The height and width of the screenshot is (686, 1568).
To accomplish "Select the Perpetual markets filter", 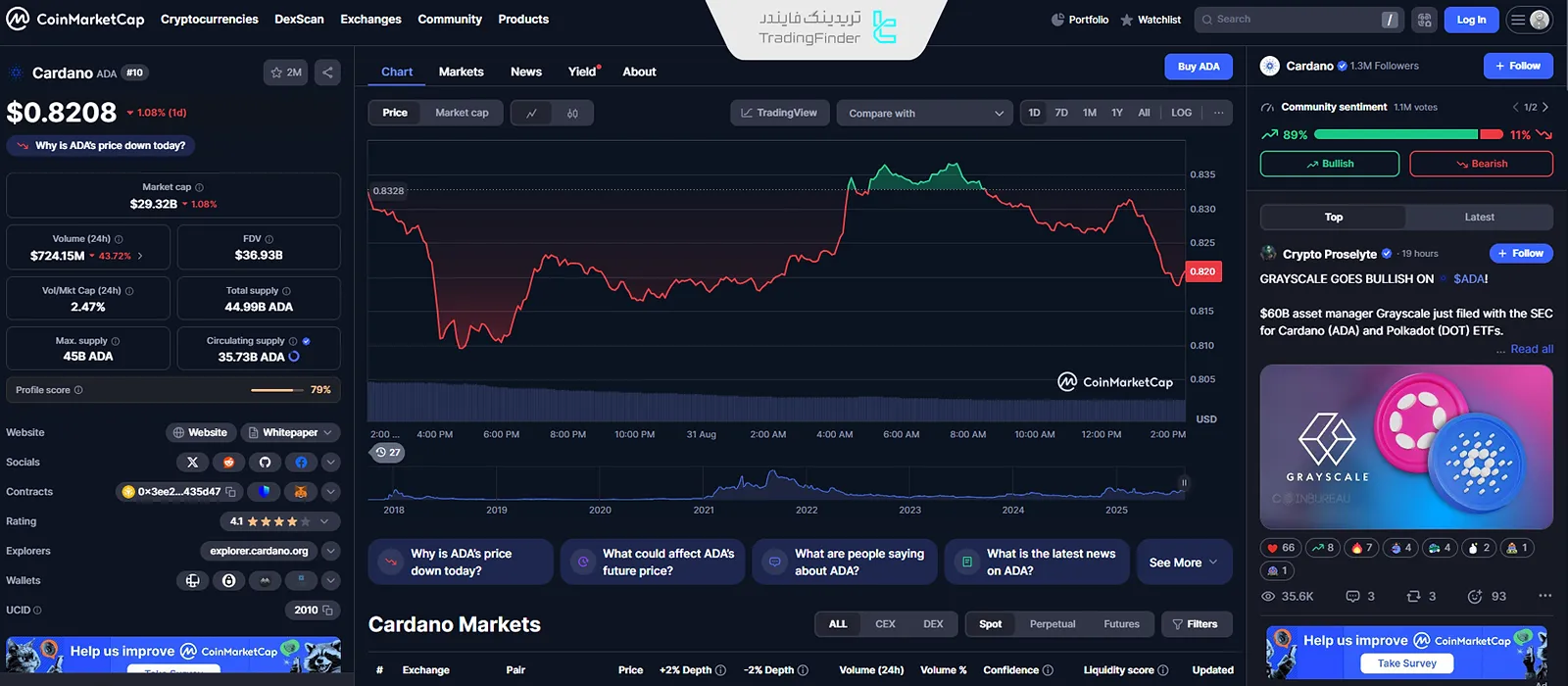I will [x=1052, y=624].
